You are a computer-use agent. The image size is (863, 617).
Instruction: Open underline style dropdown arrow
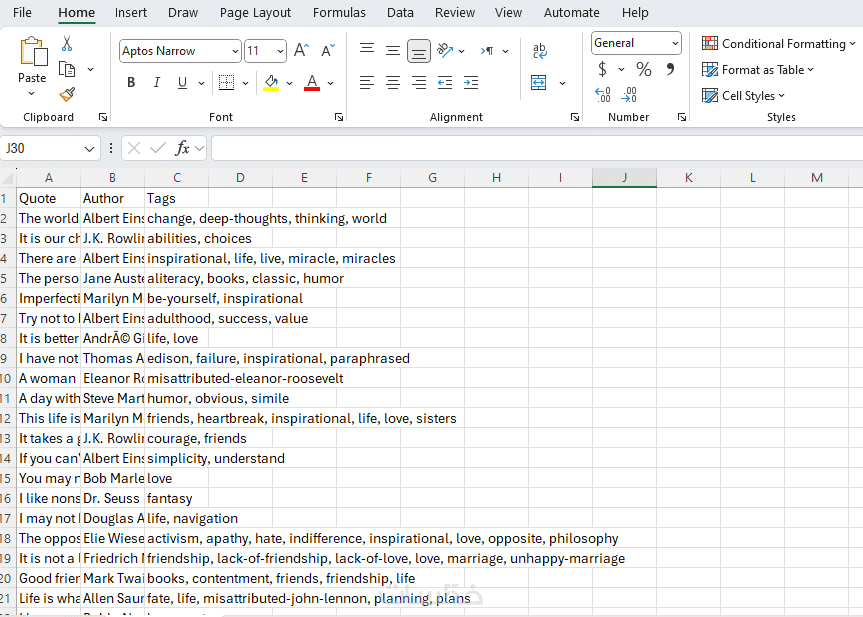click(201, 83)
